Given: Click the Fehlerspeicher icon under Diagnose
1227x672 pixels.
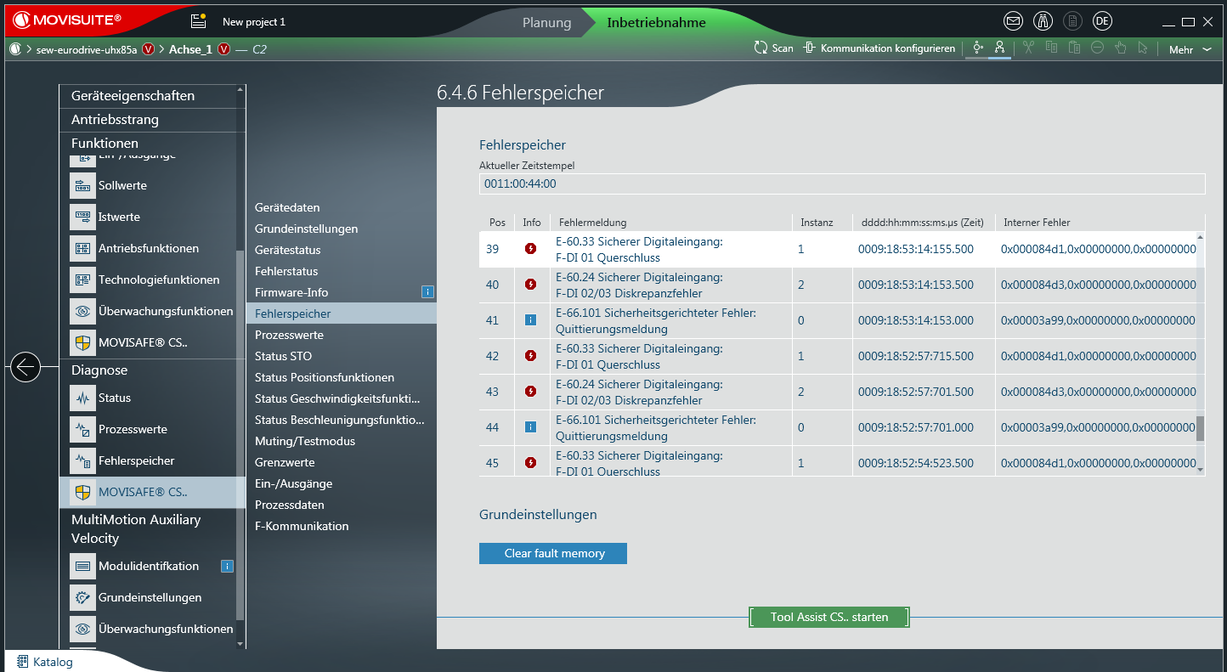Looking at the screenshot, I should point(83,461).
